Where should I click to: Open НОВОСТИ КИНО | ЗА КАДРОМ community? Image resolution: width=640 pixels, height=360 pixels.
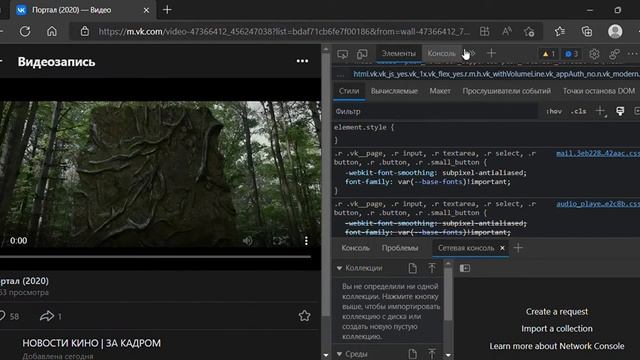pyautogui.click(x=91, y=343)
